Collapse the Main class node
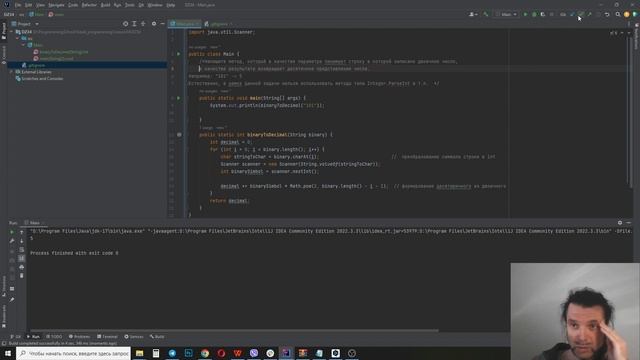Screen dimensions: 640x360 23,45
